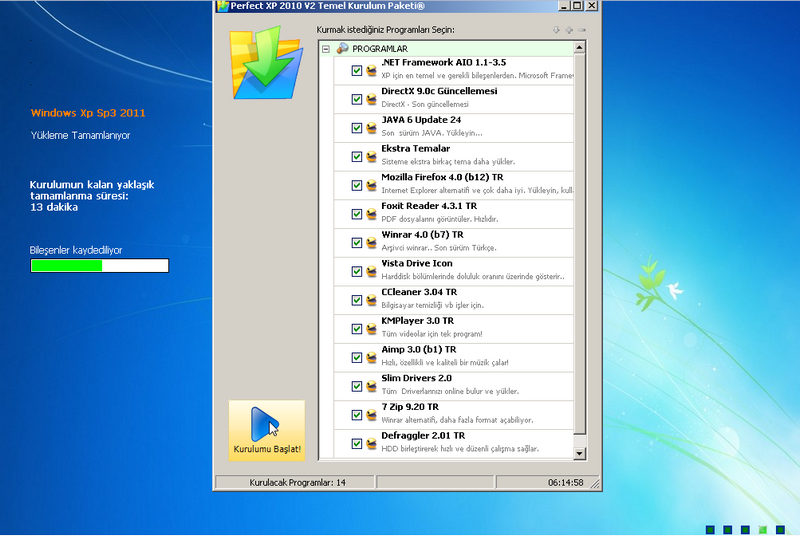Close the Perfect XP installer window
Screen dimensions: 800x536
[x=591, y=6]
